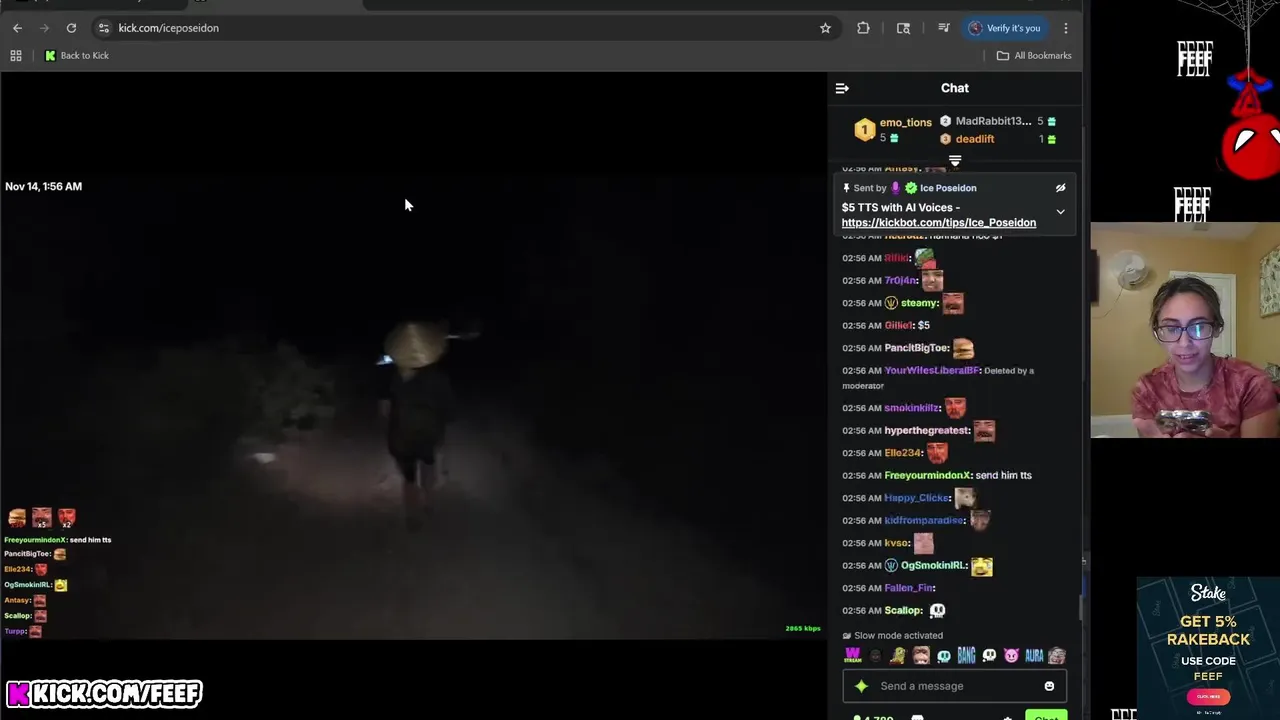Viewport: 1280px width, 720px height.
Task: Open Chrome's three-dot menu
Action: [x=1066, y=28]
